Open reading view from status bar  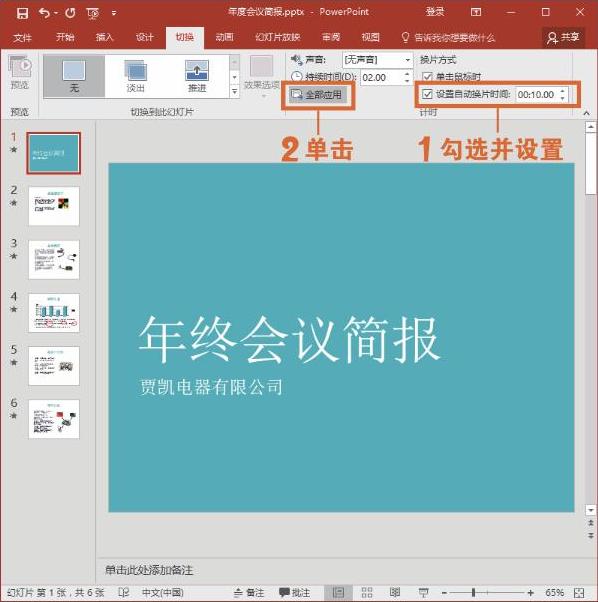click(395, 592)
